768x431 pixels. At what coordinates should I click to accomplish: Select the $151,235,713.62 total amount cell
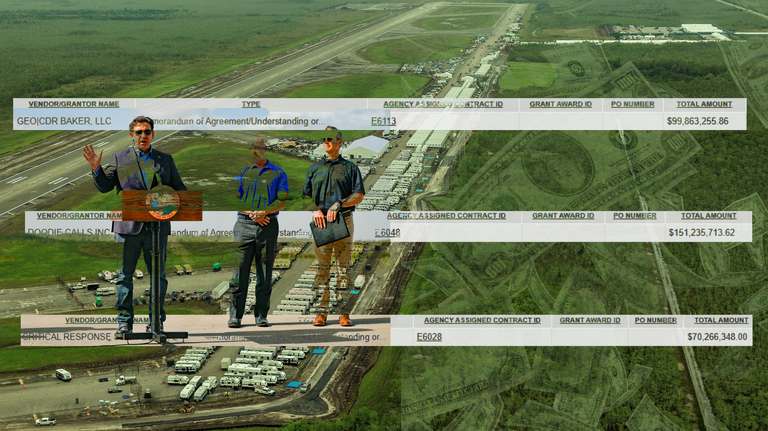point(701,233)
